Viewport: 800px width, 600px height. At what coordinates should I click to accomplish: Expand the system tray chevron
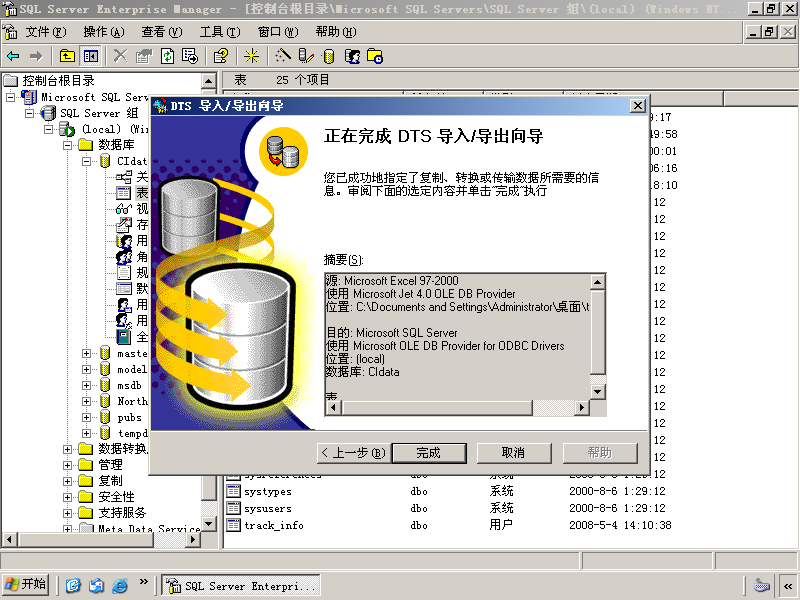coord(788,585)
